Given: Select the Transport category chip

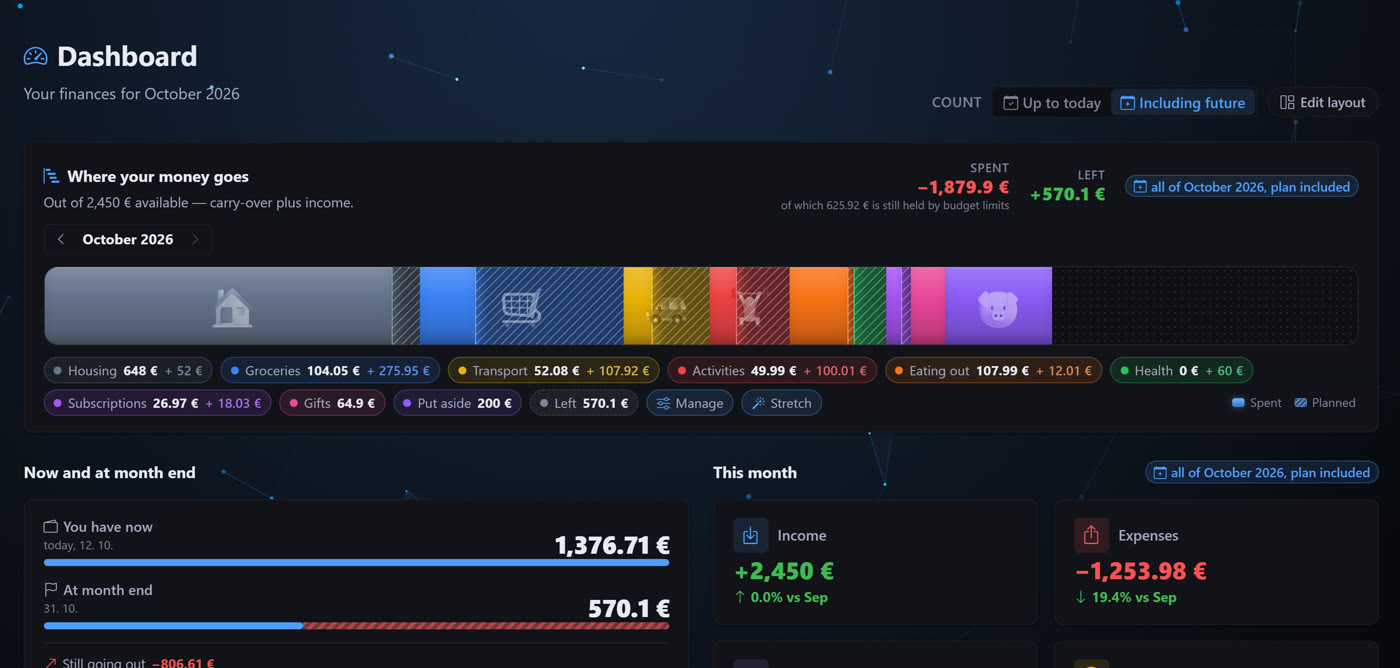Looking at the screenshot, I should coord(554,371).
